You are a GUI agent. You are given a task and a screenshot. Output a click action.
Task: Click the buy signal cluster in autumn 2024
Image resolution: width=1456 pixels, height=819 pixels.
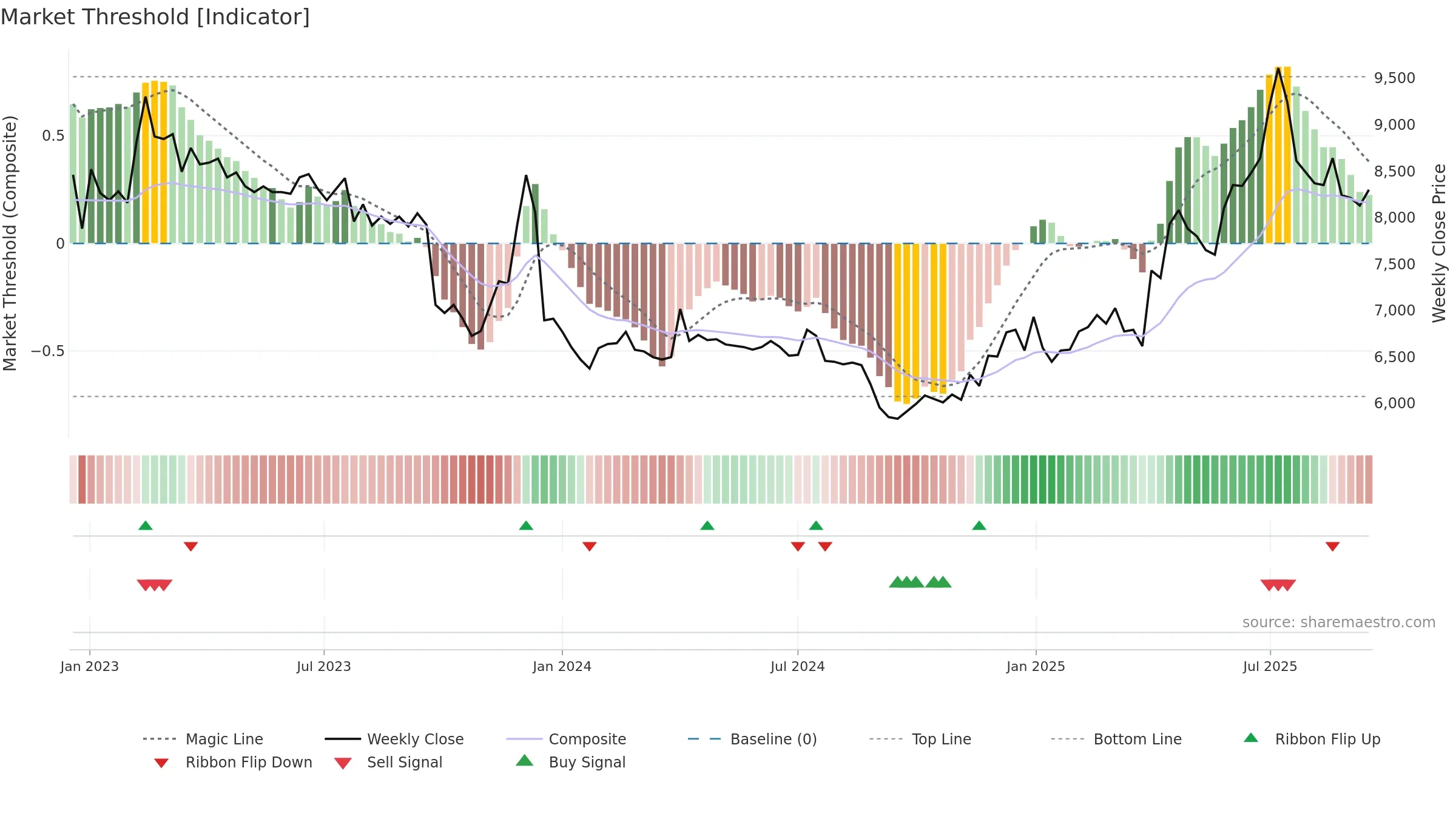[920, 582]
